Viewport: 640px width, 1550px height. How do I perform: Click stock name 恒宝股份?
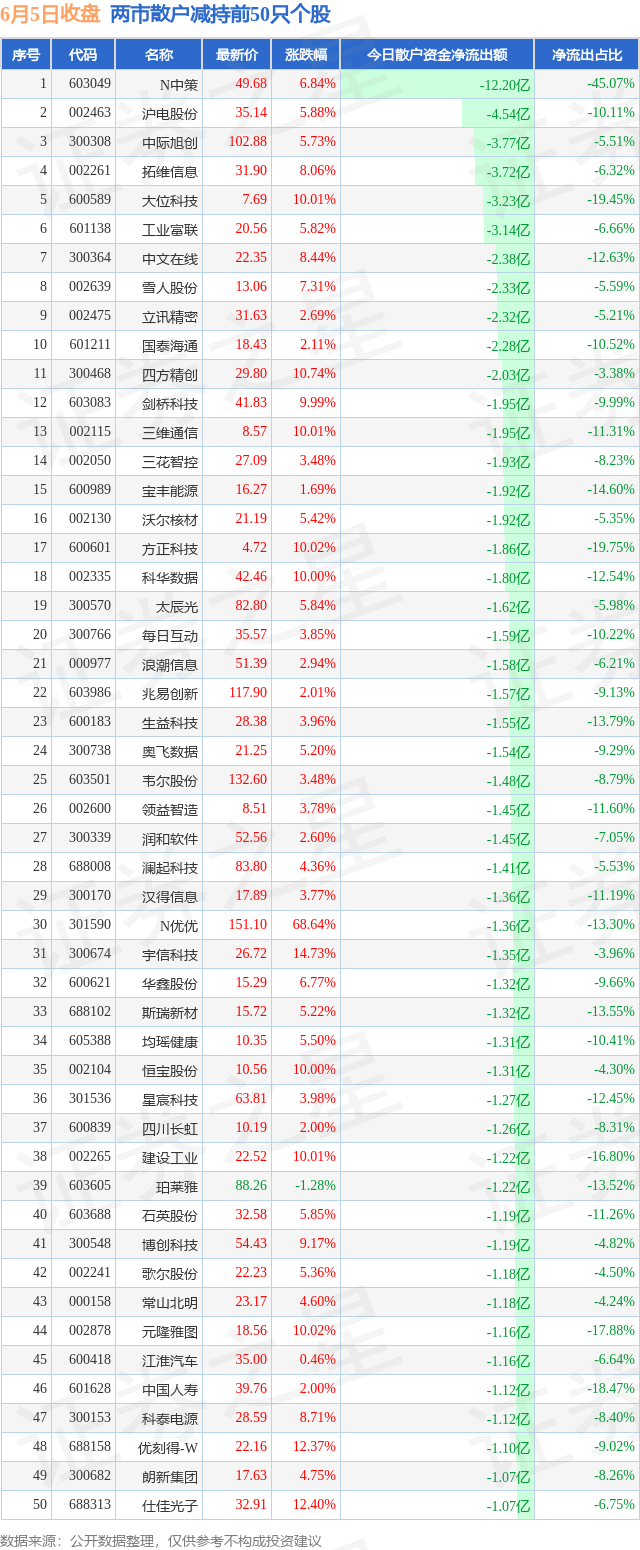(170, 1070)
